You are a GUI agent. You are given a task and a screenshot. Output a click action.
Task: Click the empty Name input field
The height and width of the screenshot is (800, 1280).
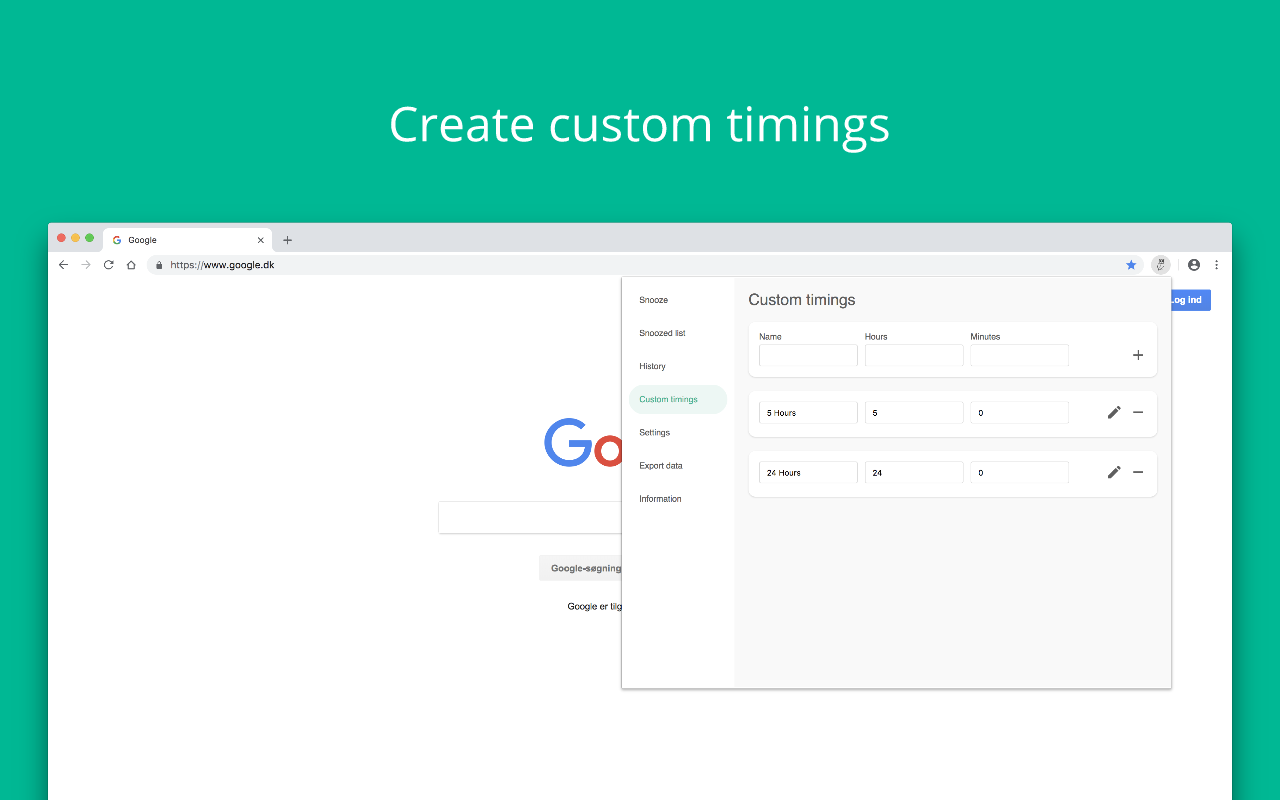[808, 355]
